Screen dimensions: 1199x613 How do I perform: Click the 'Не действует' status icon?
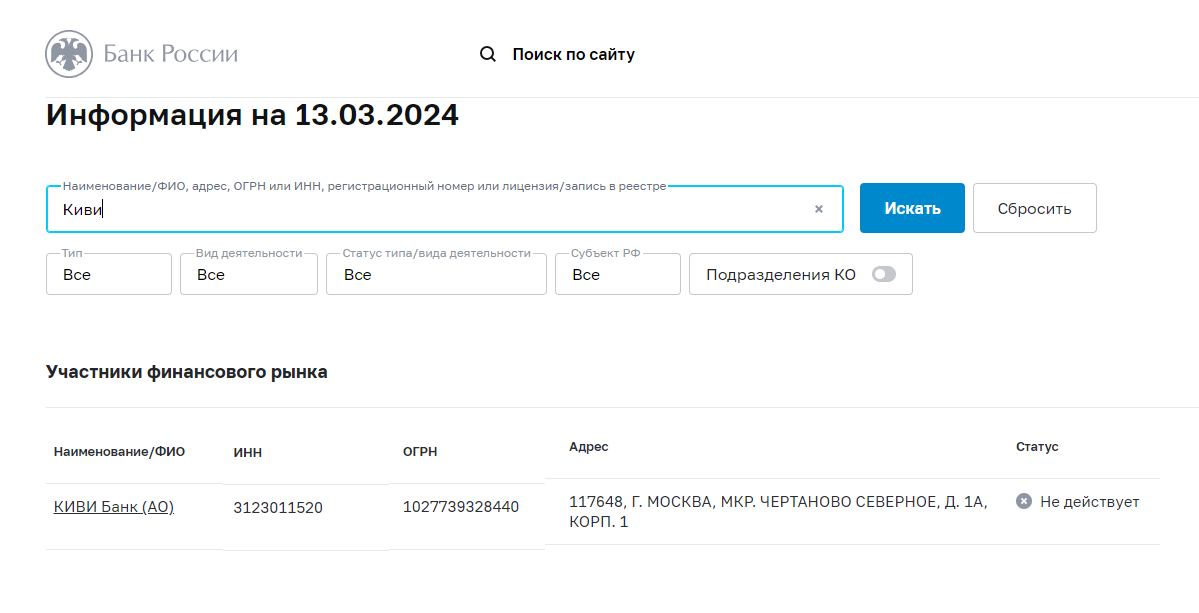[x=1024, y=502]
